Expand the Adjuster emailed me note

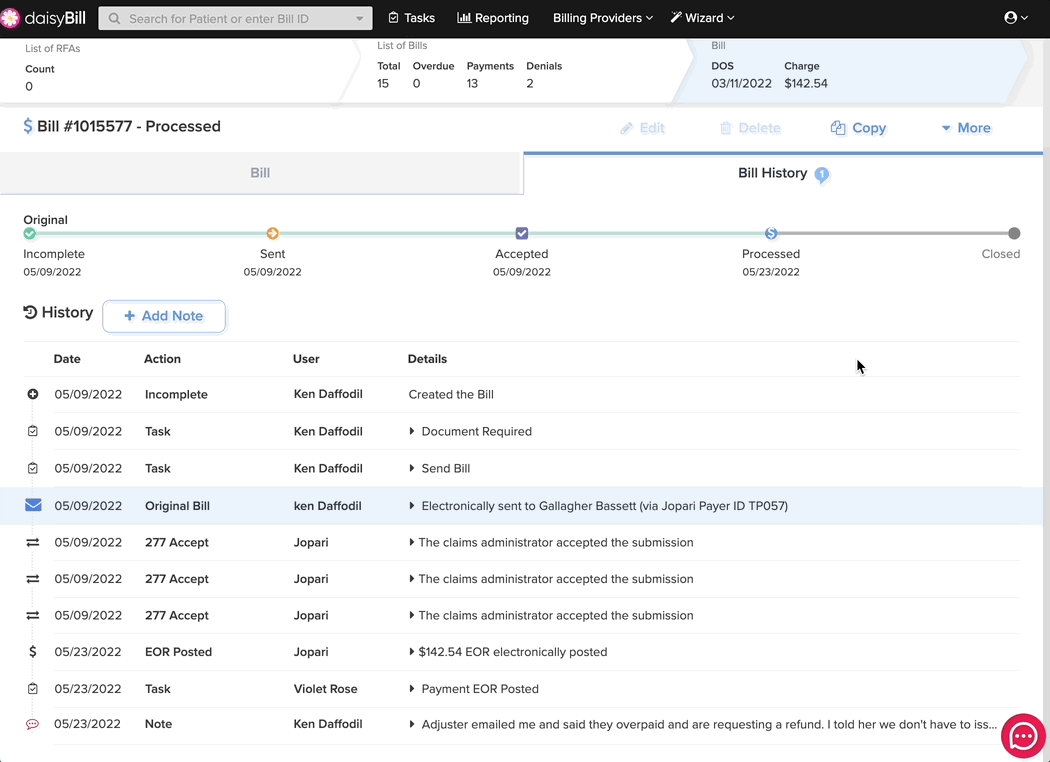point(412,724)
